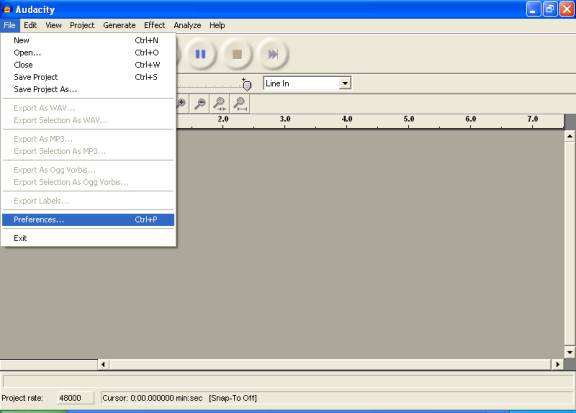
Task: Click the Fit Selection zoom icon
Action: click(220, 104)
